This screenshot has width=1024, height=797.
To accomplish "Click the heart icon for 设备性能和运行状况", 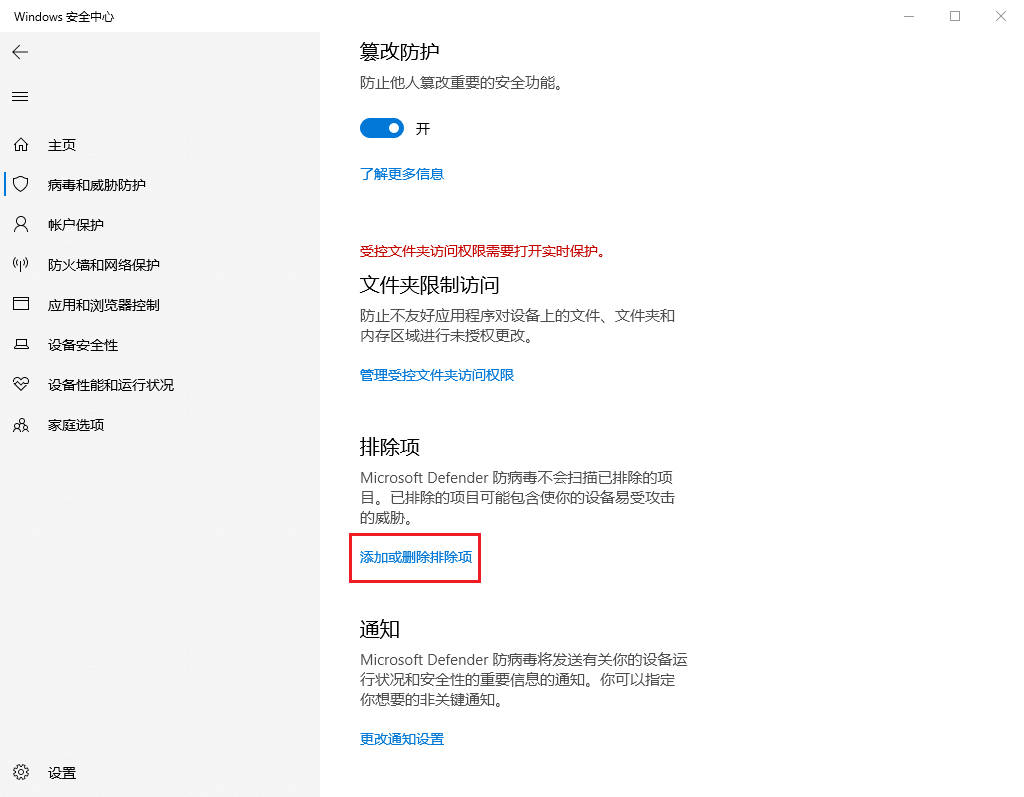I will click(20, 384).
